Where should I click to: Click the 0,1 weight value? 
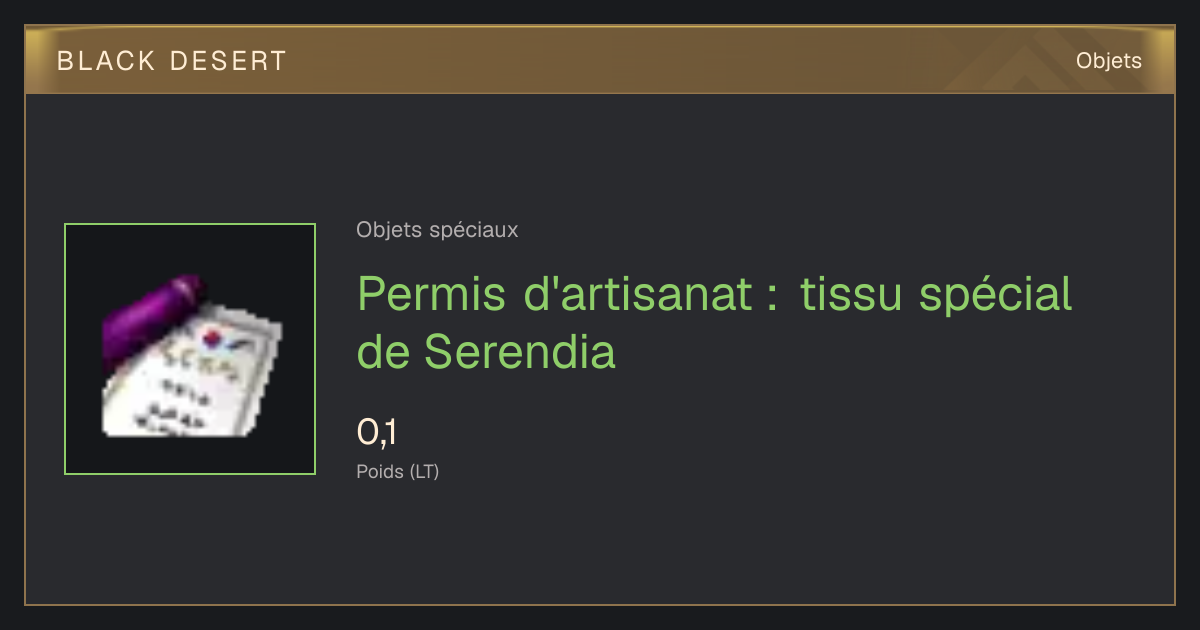point(377,432)
